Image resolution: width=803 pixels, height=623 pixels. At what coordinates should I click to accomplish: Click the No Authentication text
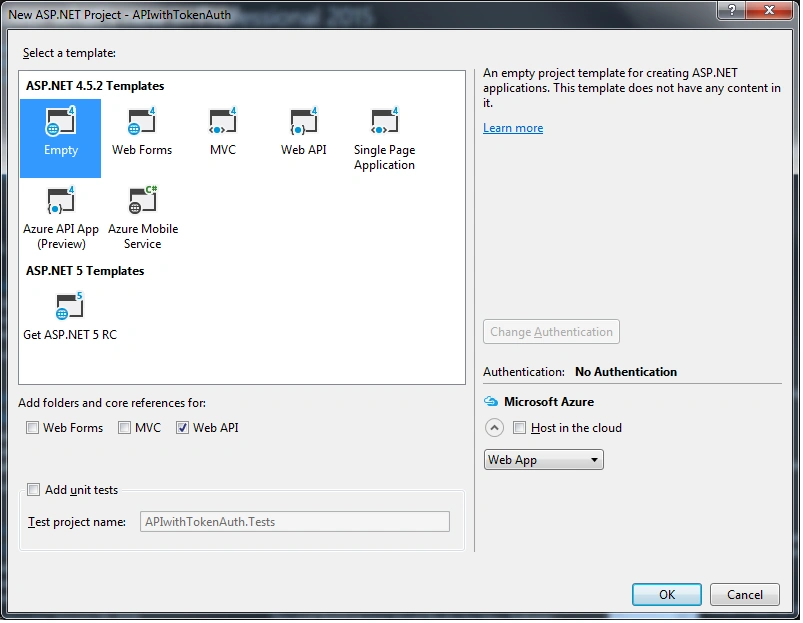pos(626,372)
